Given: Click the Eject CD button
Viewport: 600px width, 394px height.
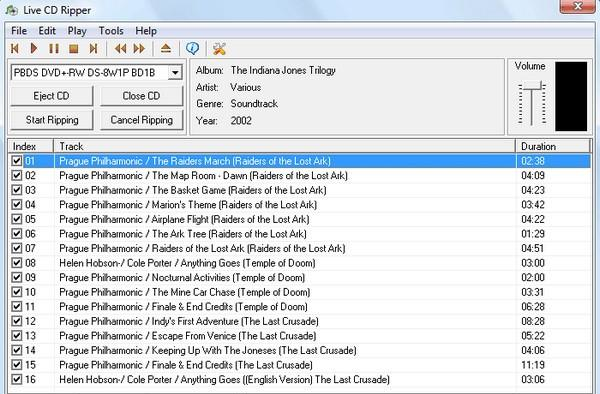Looking at the screenshot, I should pos(52,96).
